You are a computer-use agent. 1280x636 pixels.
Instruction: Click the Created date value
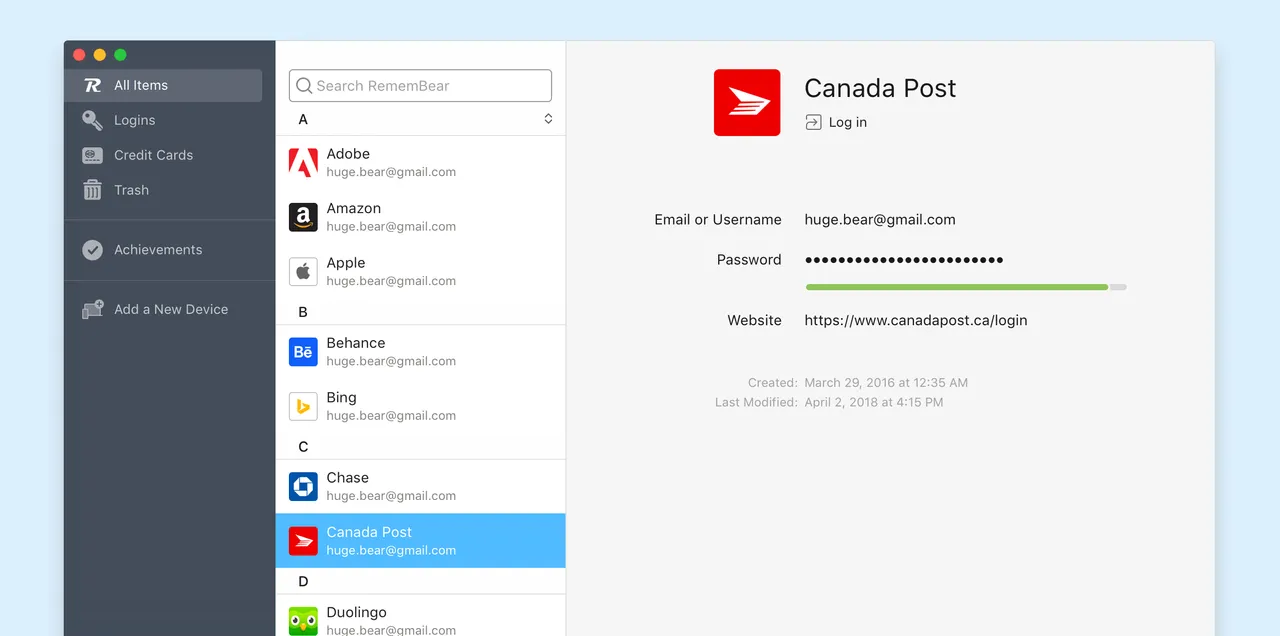(x=886, y=383)
